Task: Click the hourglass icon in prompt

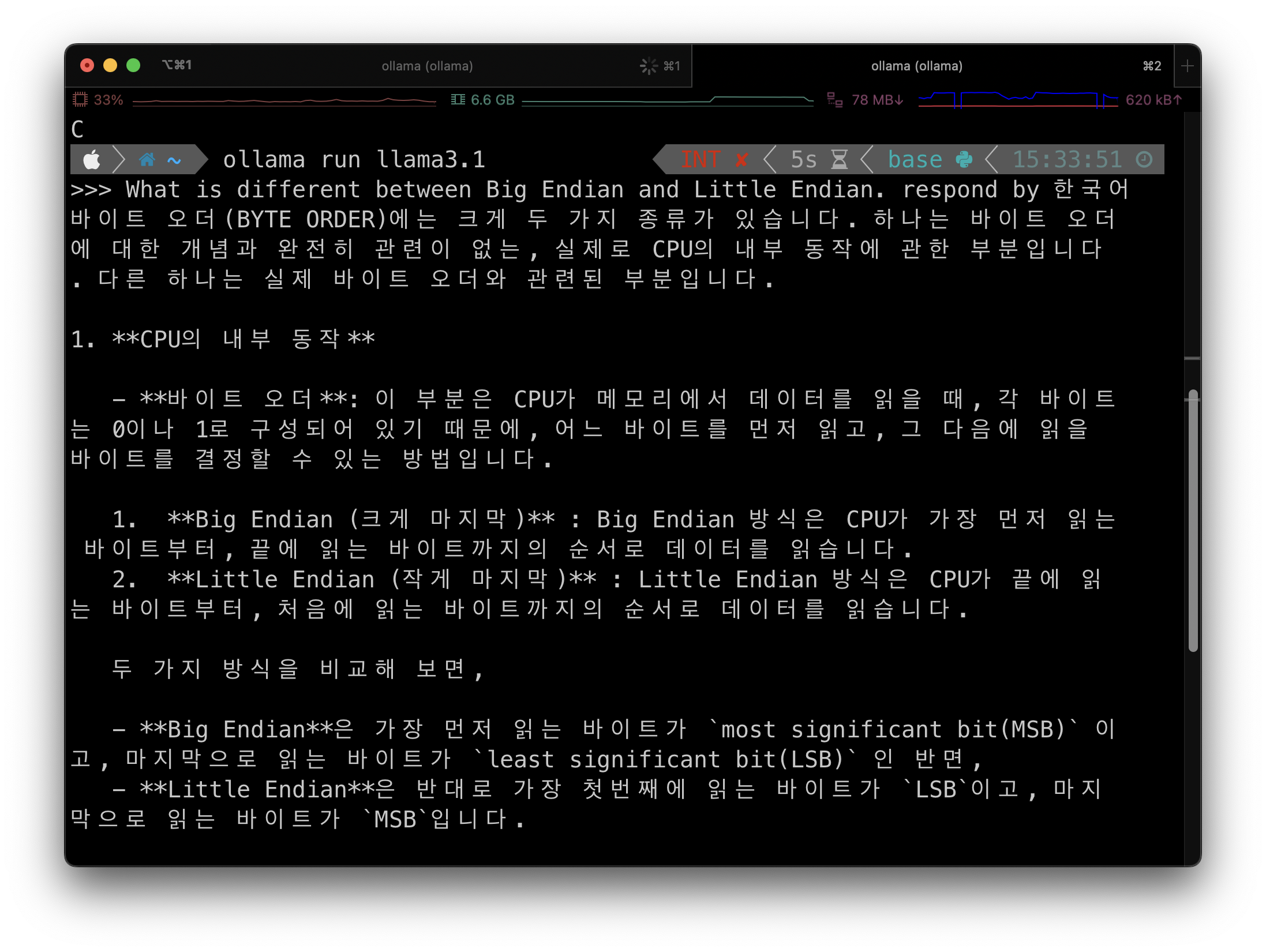Action: pos(840,160)
